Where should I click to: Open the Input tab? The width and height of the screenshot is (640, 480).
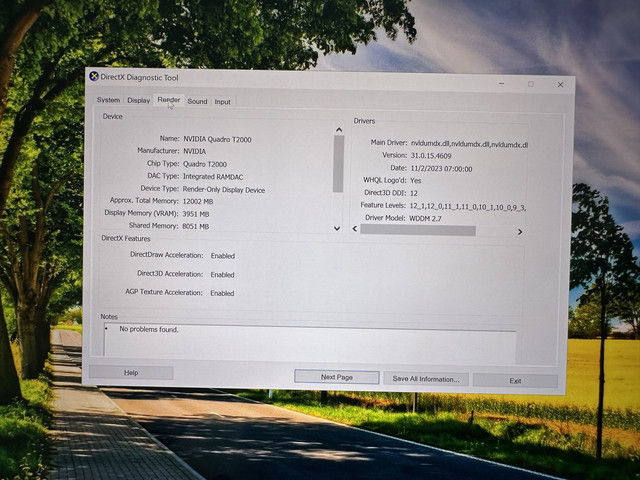(222, 102)
